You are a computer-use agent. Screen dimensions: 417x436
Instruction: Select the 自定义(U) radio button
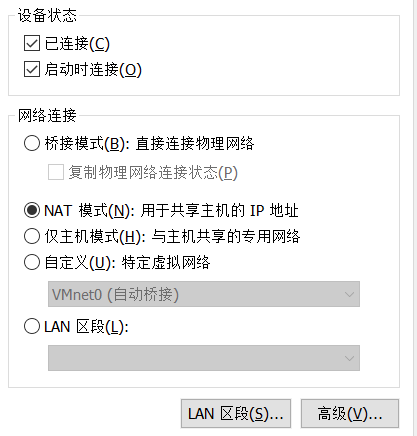click(x=32, y=262)
